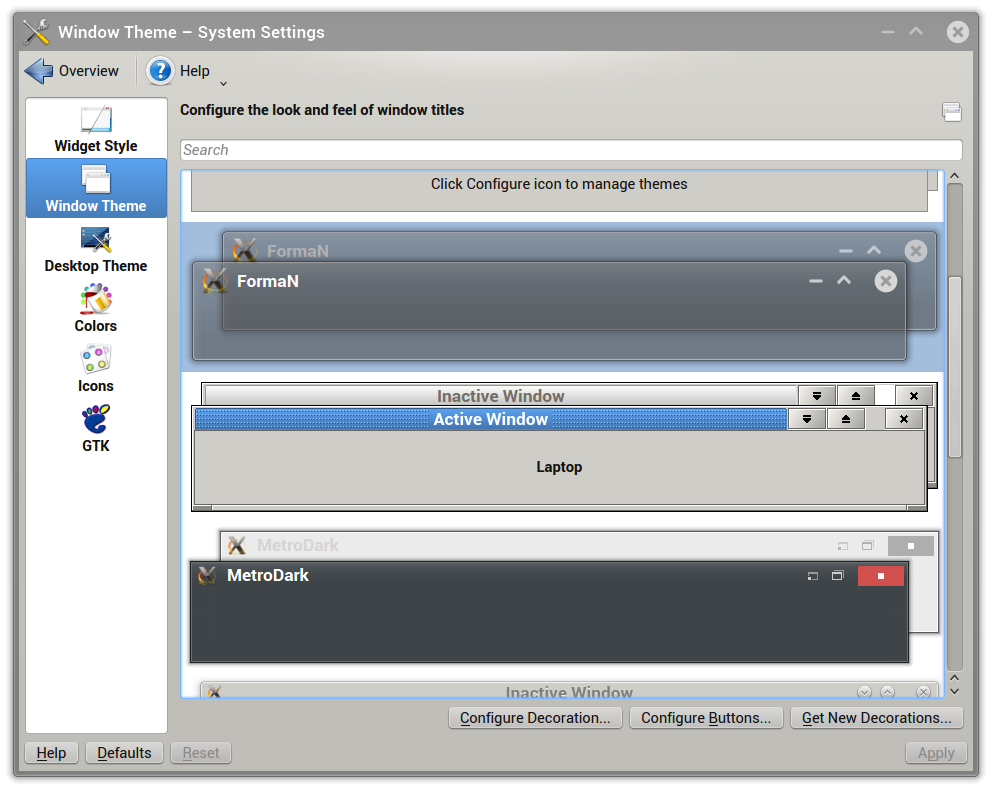Click the maximize arrow on Laptop Inactive Window

[x=856, y=396]
